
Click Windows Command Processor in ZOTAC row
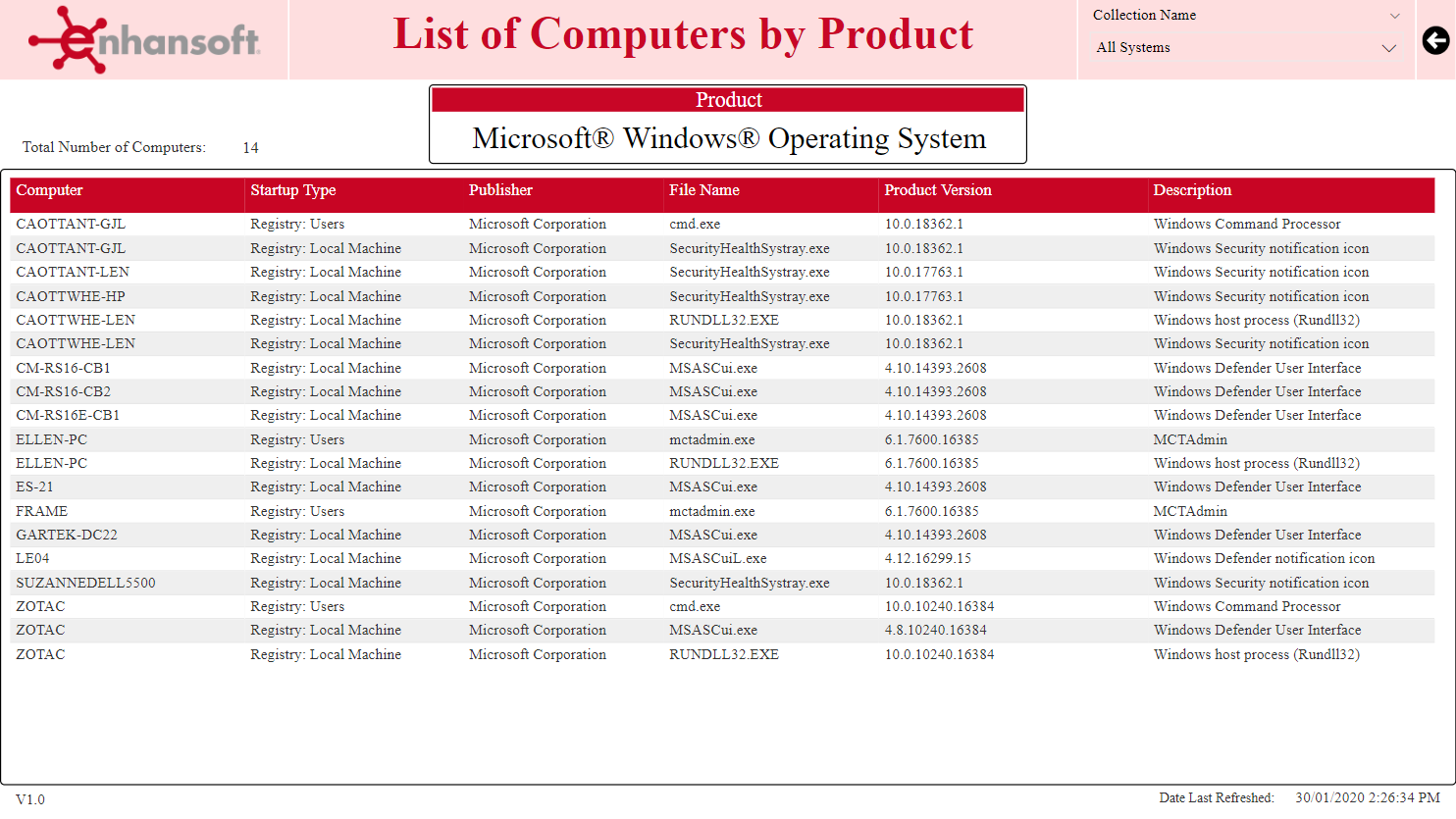(1247, 606)
